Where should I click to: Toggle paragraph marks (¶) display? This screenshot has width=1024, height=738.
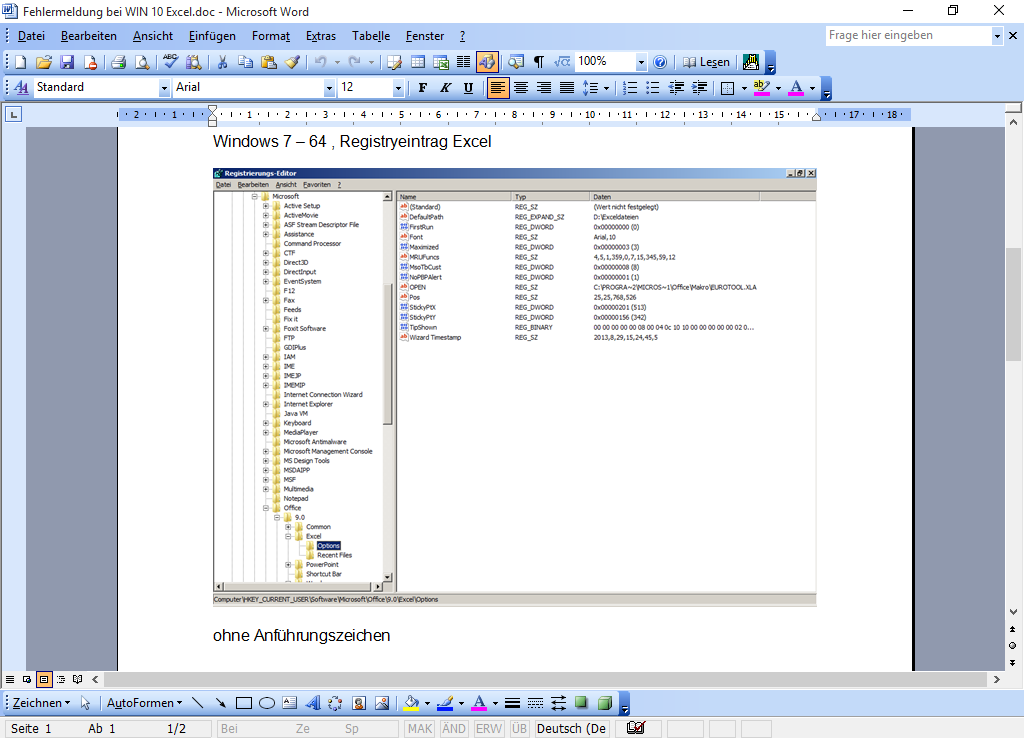coord(539,62)
